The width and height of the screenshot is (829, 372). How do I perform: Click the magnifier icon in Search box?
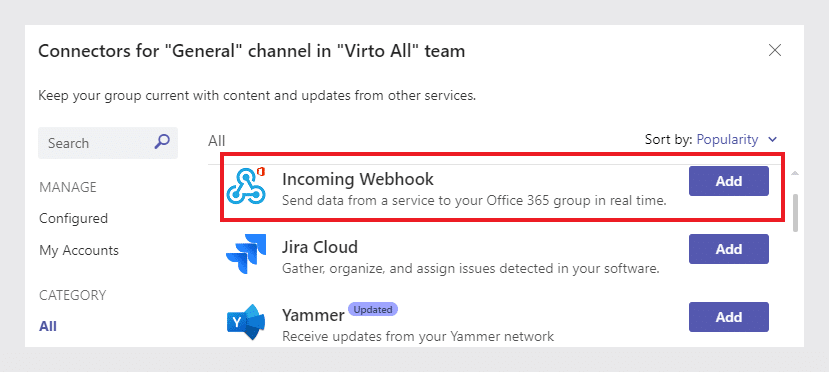click(162, 142)
